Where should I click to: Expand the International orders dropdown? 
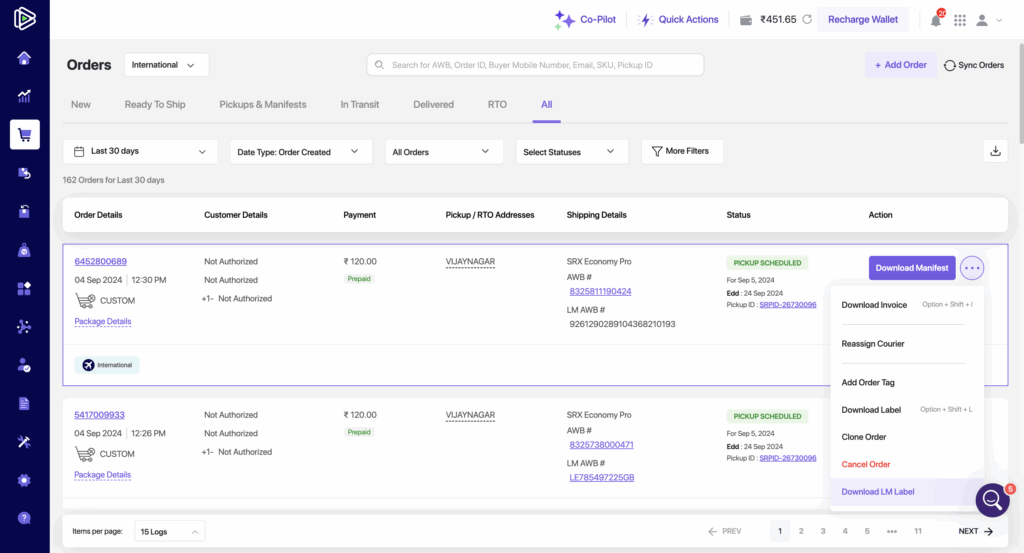point(166,65)
